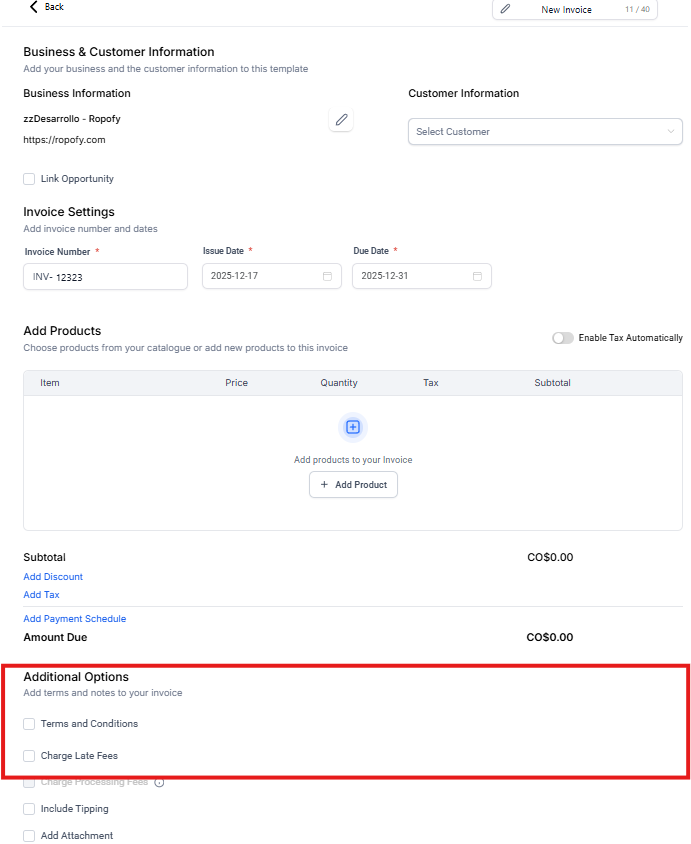The width and height of the screenshot is (691, 844).
Task: Click the Add Tax link
Action: click(41, 595)
